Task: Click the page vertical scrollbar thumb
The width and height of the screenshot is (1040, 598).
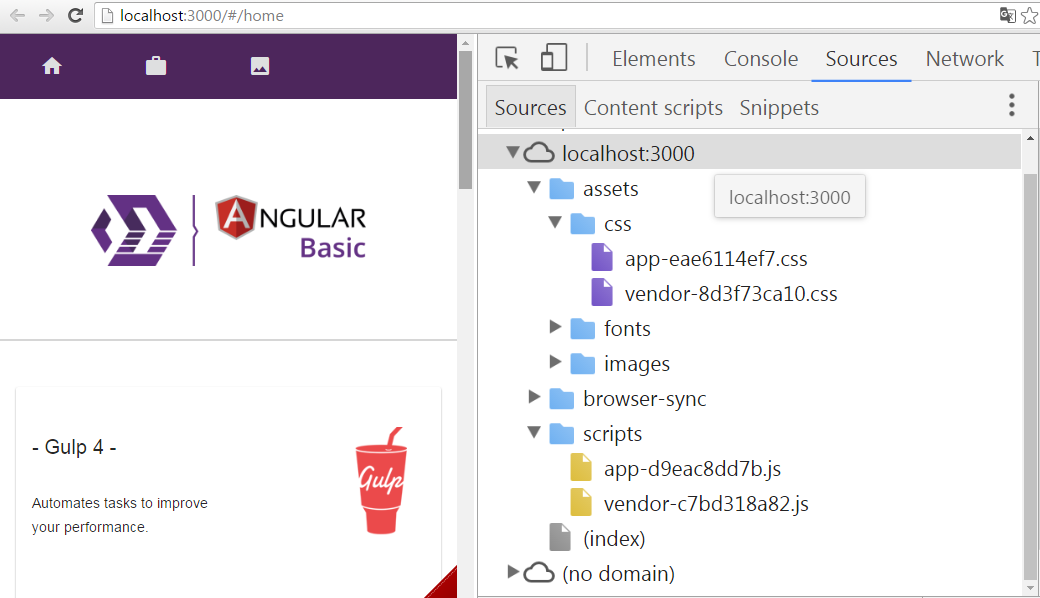Action: click(466, 120)
